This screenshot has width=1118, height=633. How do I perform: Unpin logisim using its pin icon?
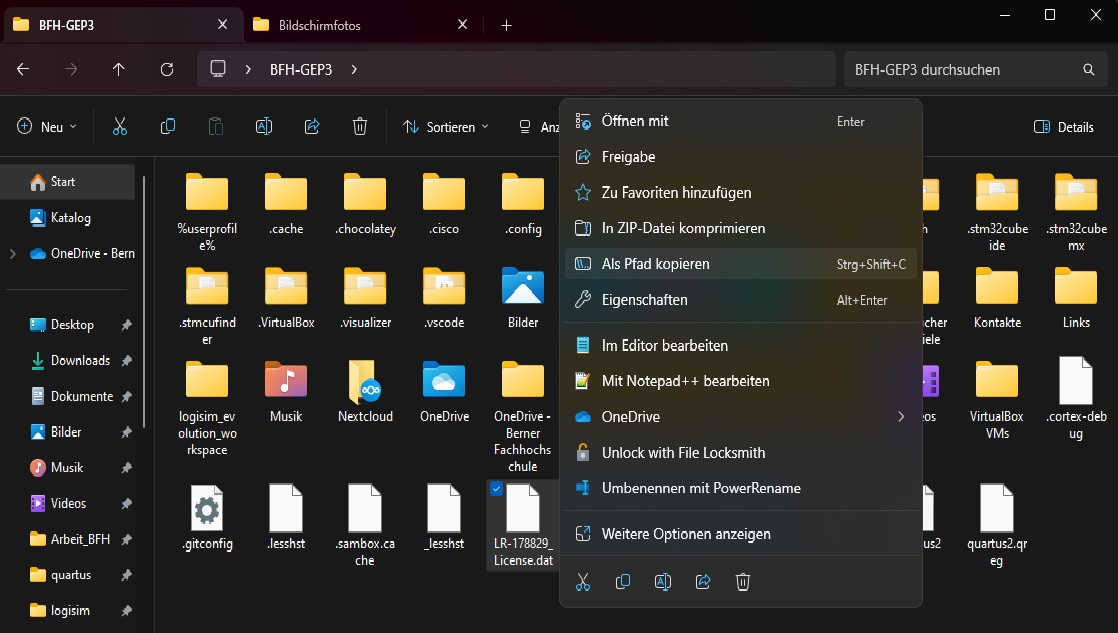click(126, 611)
